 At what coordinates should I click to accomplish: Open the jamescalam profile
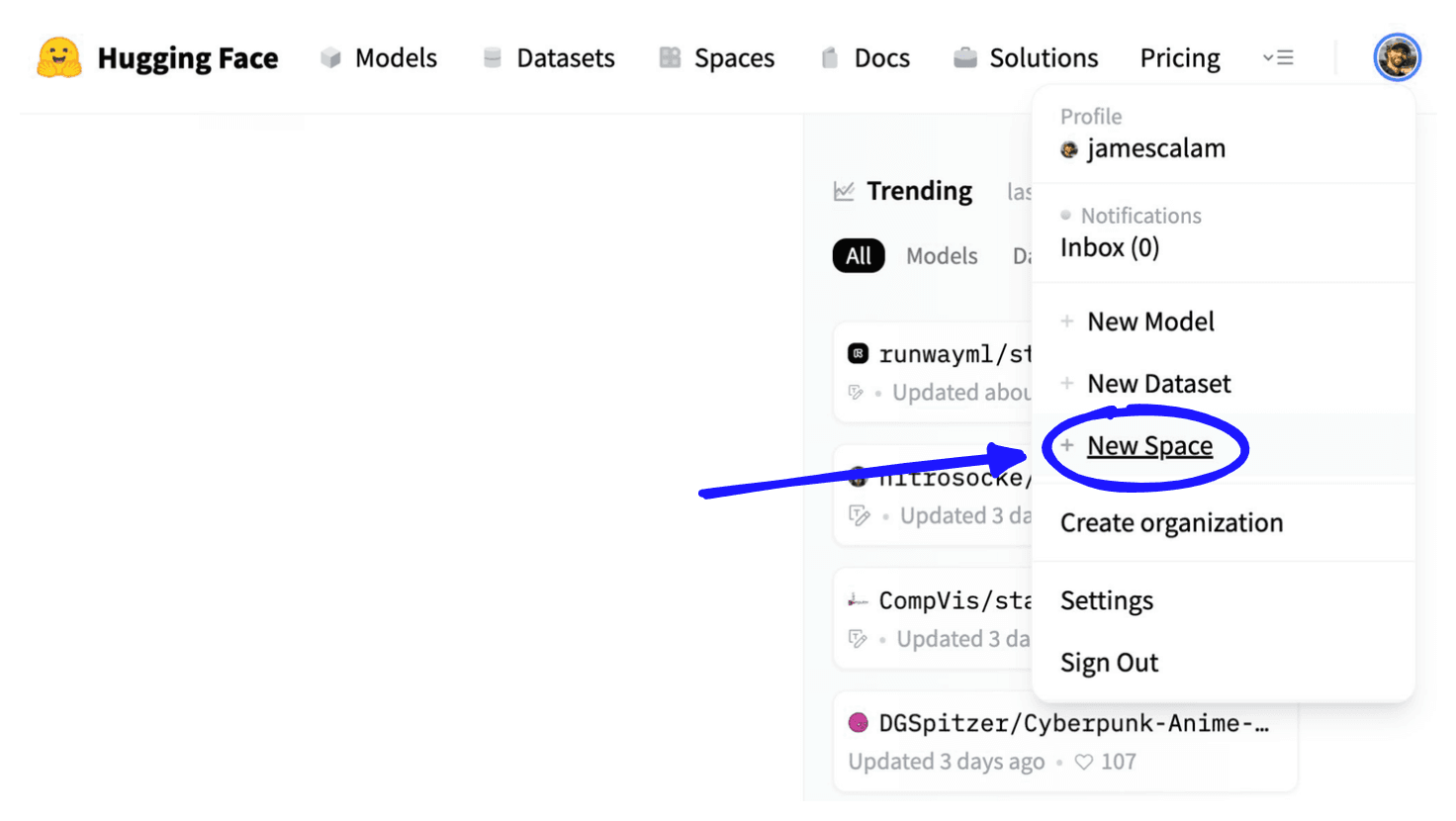point(1154,148)
